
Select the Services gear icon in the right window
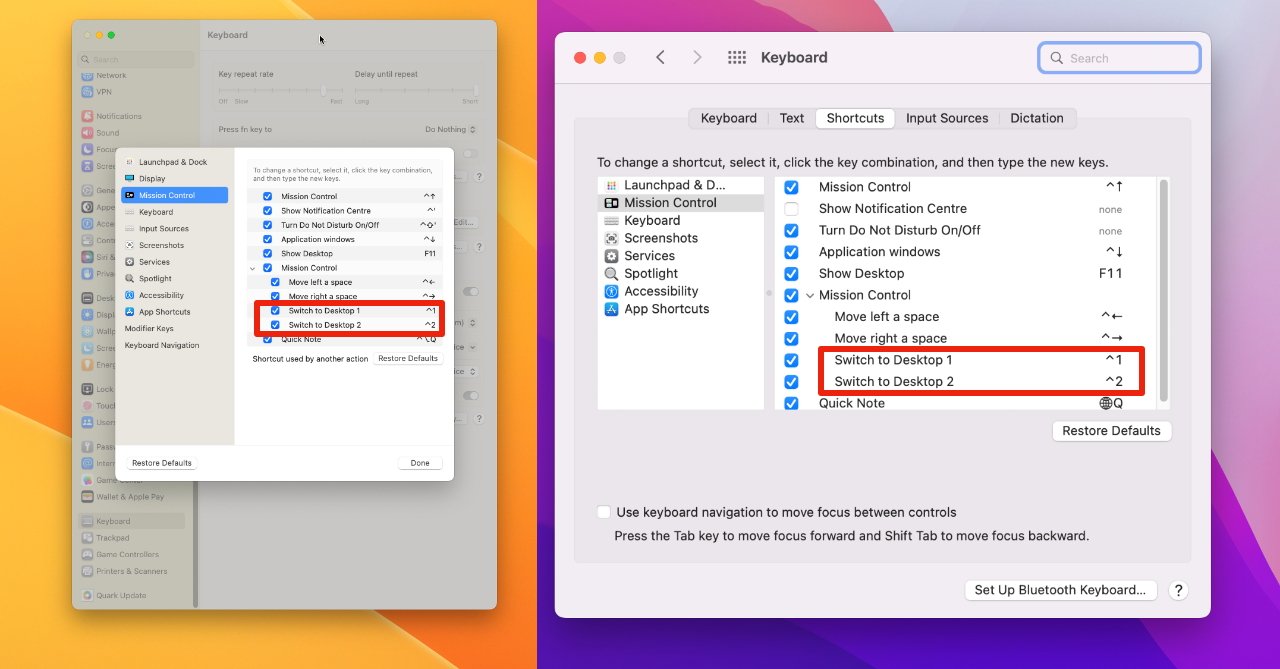coord(612,256)
